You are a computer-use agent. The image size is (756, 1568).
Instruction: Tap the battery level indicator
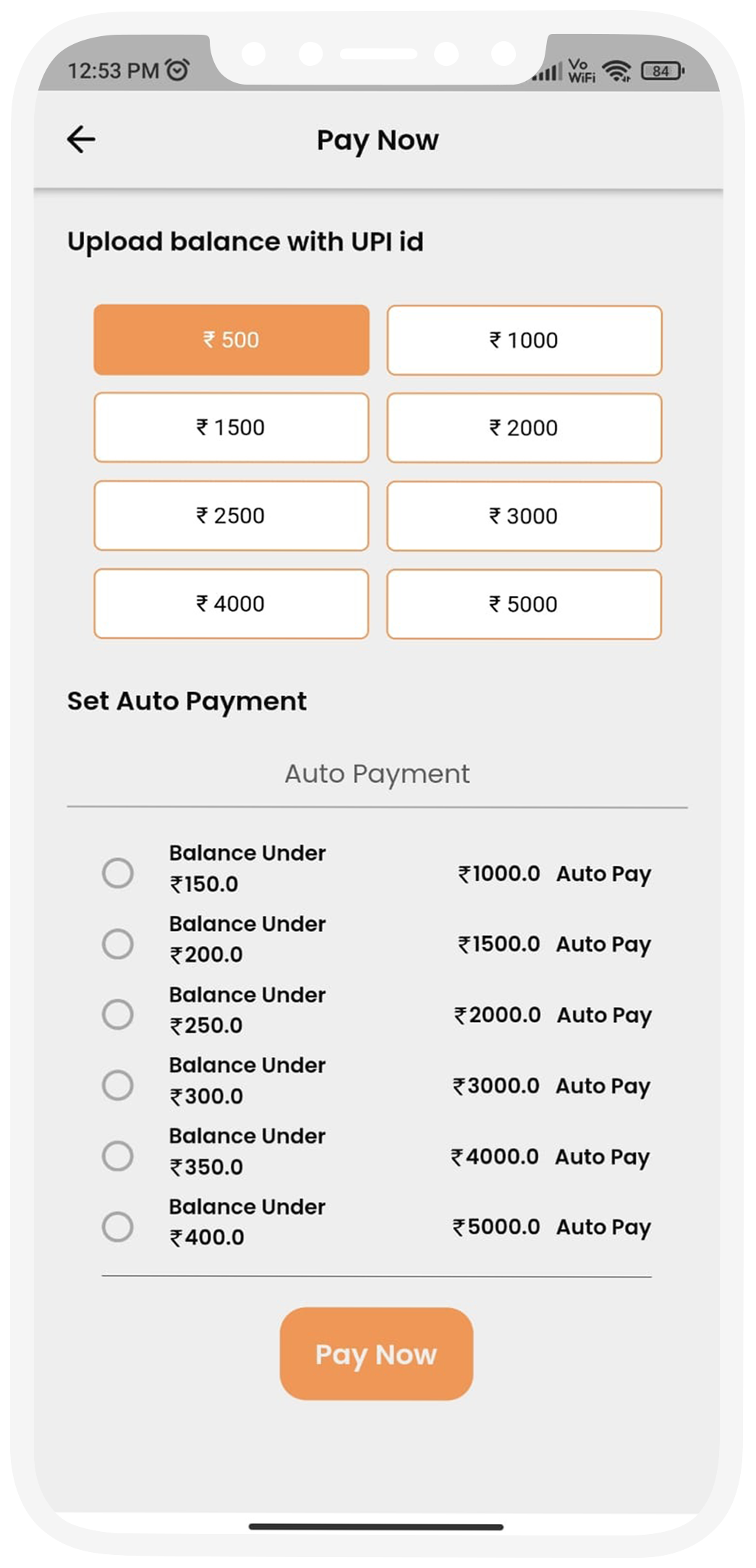661,71
